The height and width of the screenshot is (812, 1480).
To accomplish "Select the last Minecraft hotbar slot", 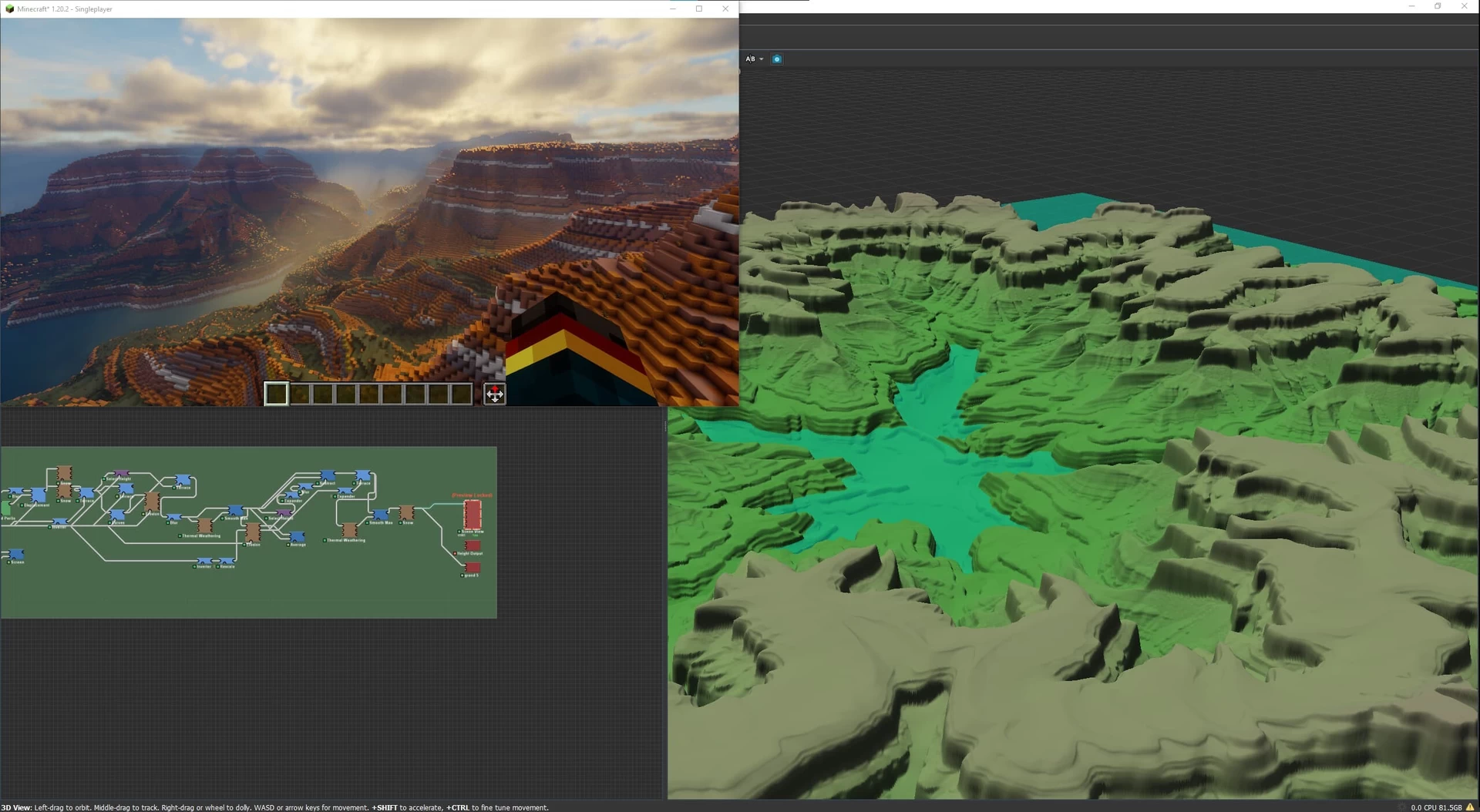I will click(x=461, y=394).
